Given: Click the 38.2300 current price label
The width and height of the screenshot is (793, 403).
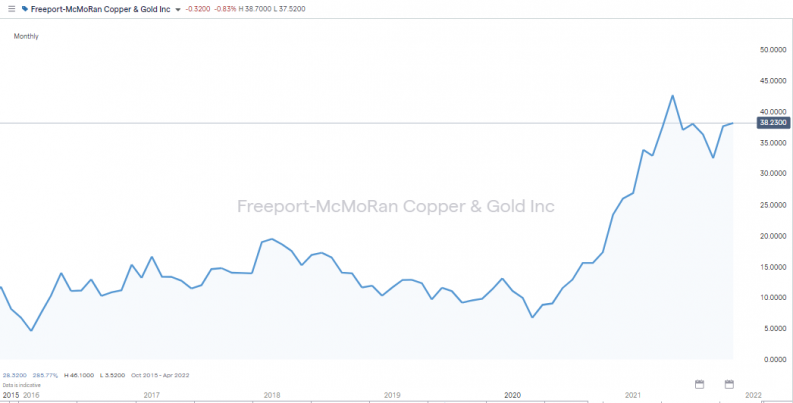Looking at the screenshot, I should [773, 122].
